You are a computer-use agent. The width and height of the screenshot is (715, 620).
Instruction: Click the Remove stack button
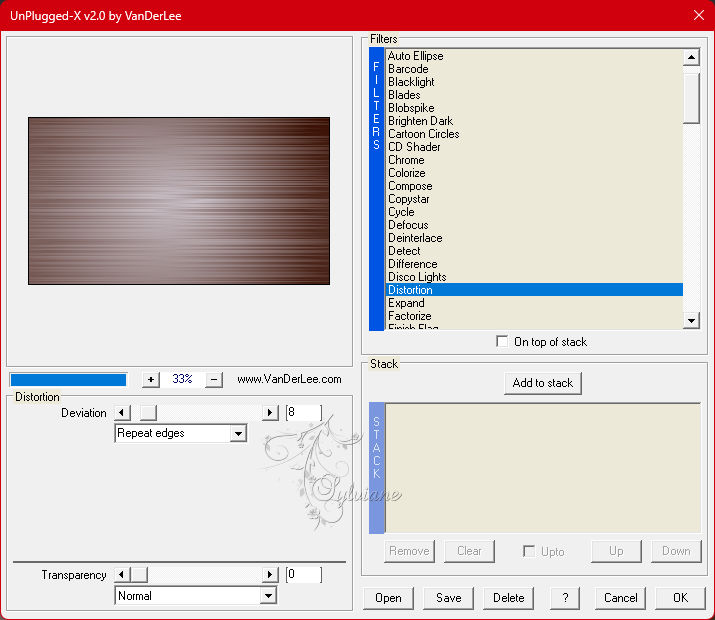(409, 551)
